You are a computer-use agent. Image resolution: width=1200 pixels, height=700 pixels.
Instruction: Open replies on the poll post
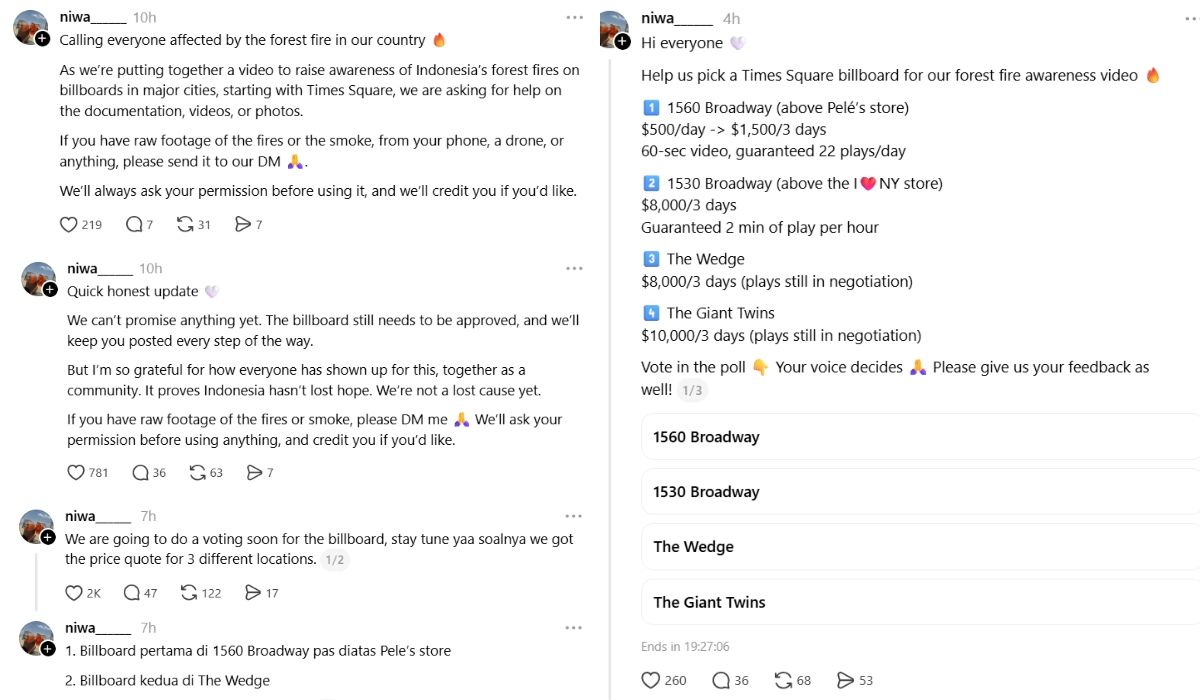pos(730,680)
